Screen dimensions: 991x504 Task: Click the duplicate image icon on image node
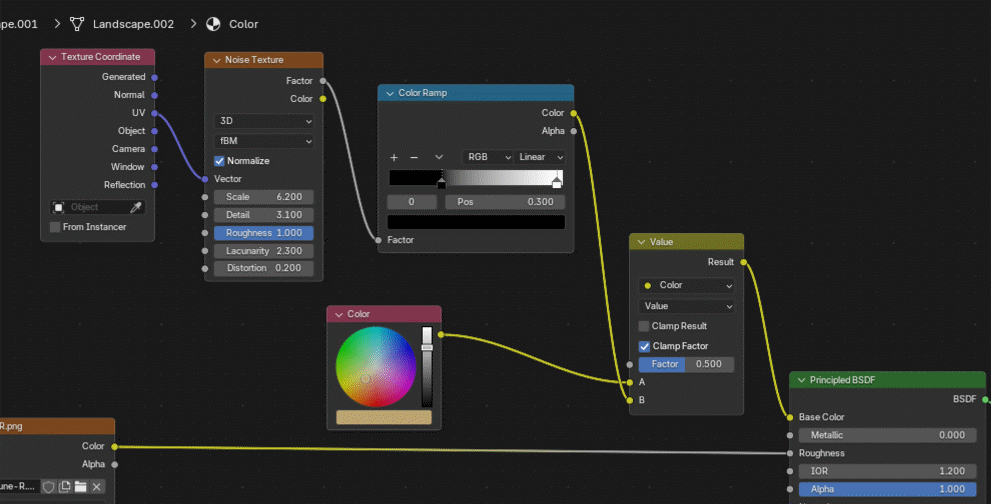coord(64,486)
